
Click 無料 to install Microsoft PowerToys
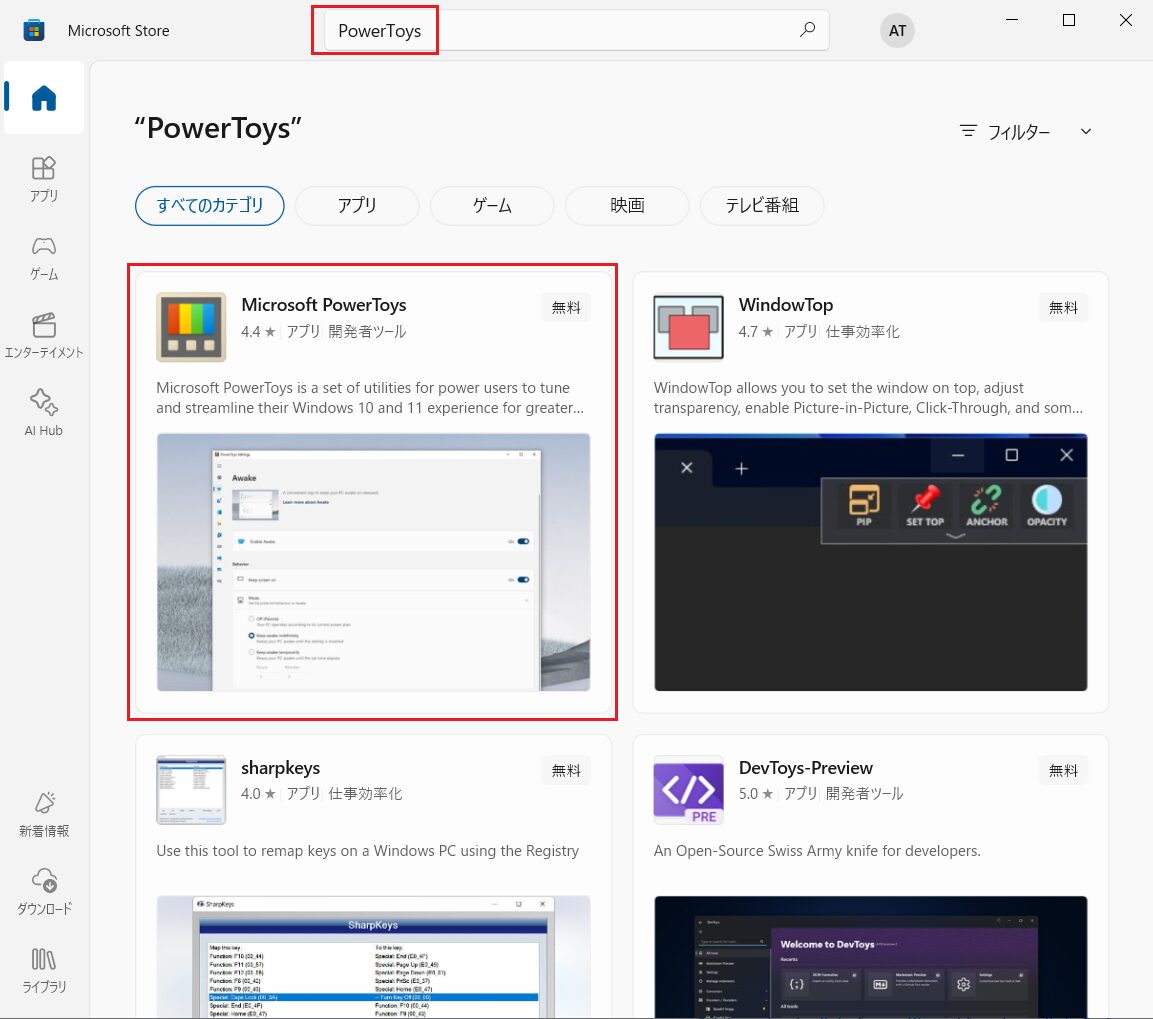[x=565, y=307]
